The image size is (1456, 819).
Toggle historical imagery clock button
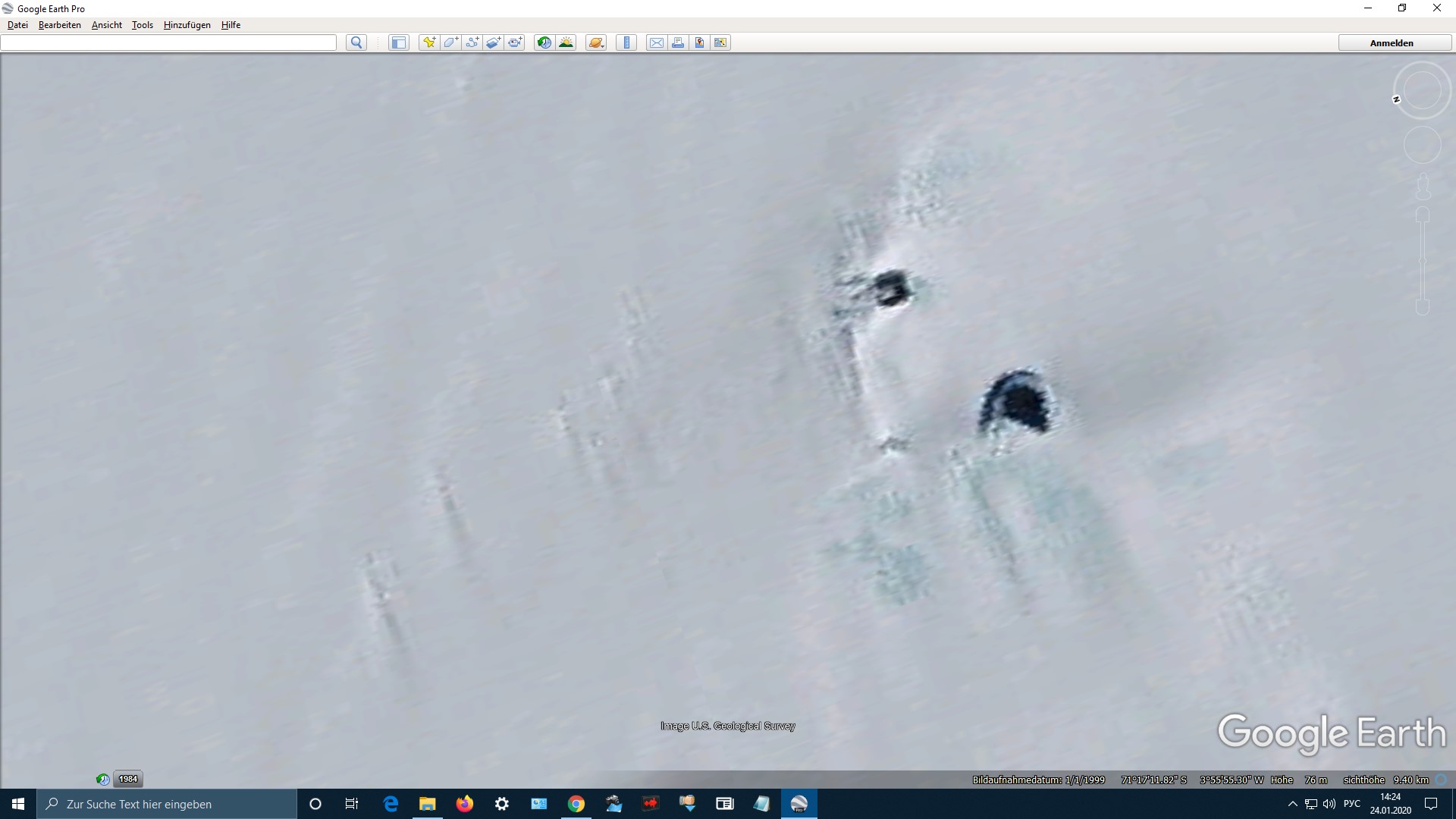tap(544, 42)
